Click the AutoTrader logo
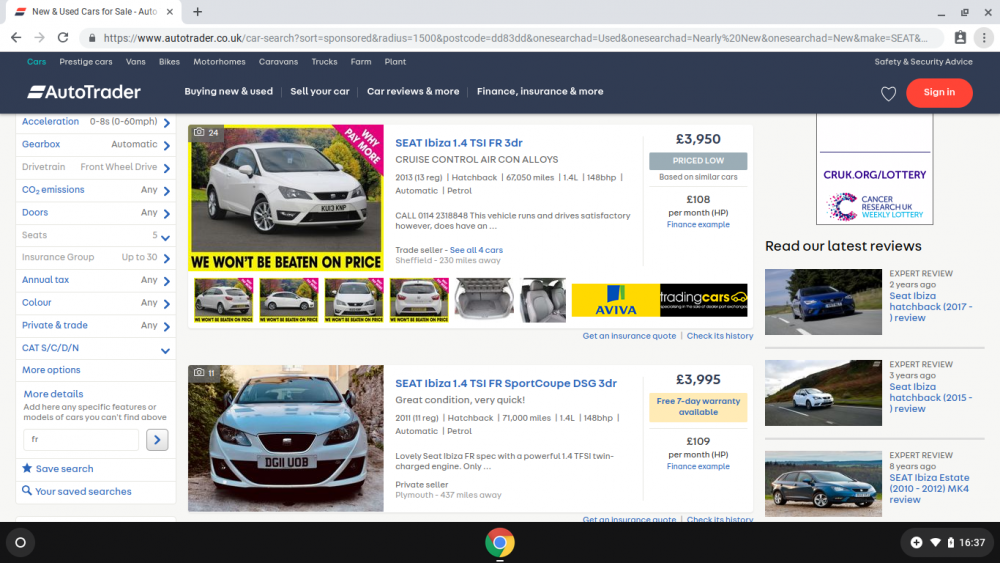This screenshot has height=563, width=1000. click(x=84, y=92)
